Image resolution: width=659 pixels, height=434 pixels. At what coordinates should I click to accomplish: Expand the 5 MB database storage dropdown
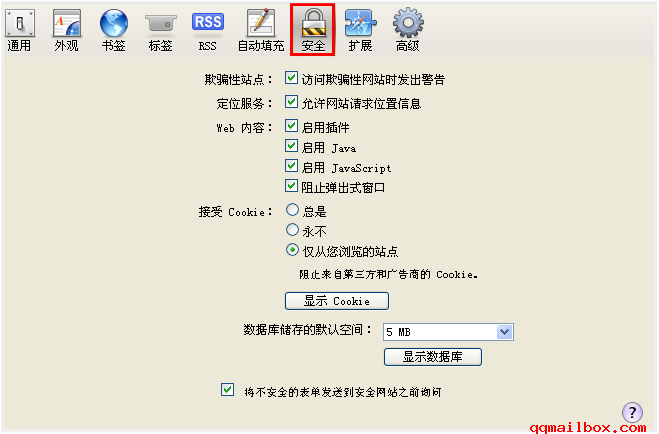[x=448, y=332]
